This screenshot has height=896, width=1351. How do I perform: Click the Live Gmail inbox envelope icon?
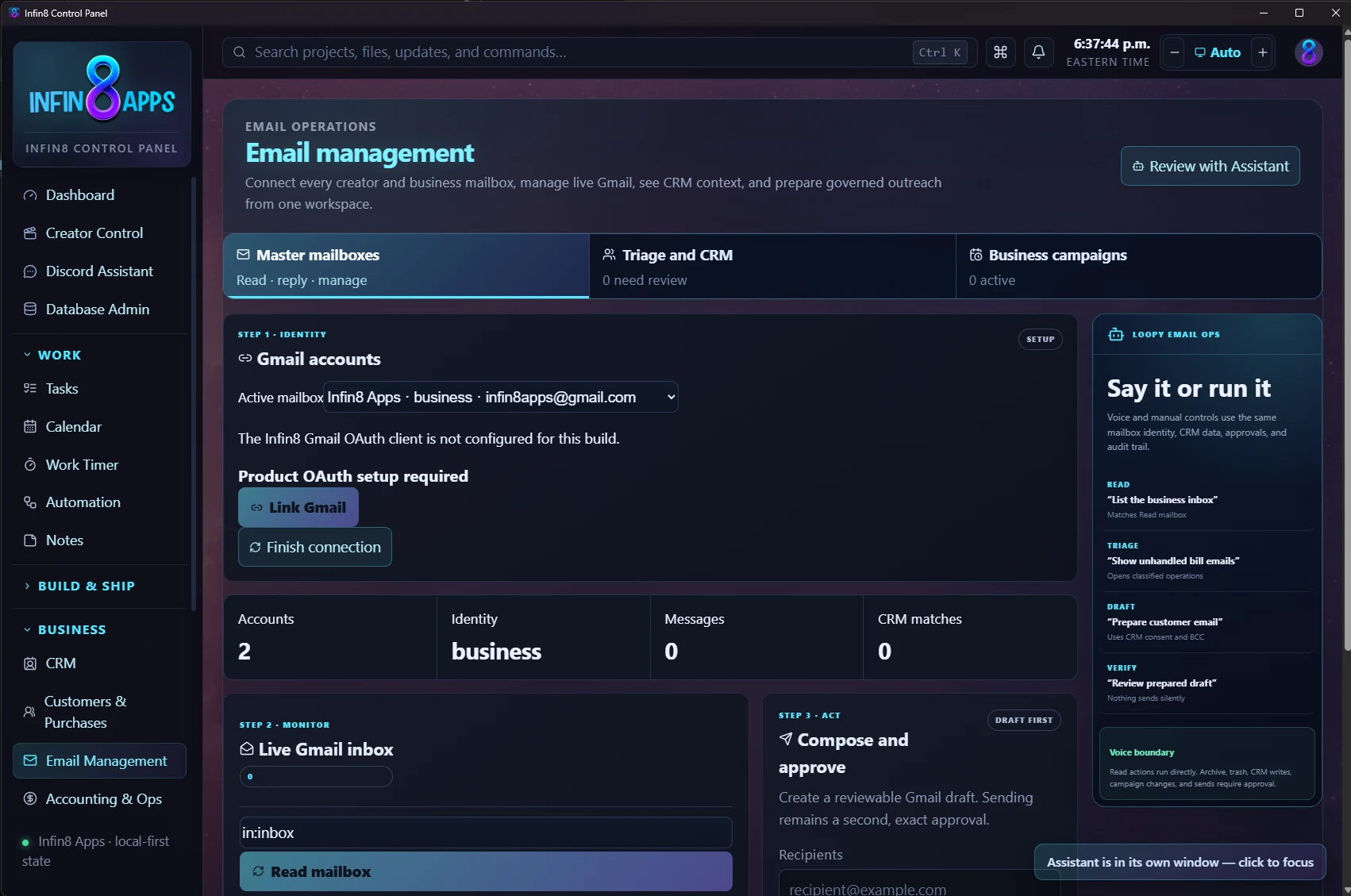point(247,749)
